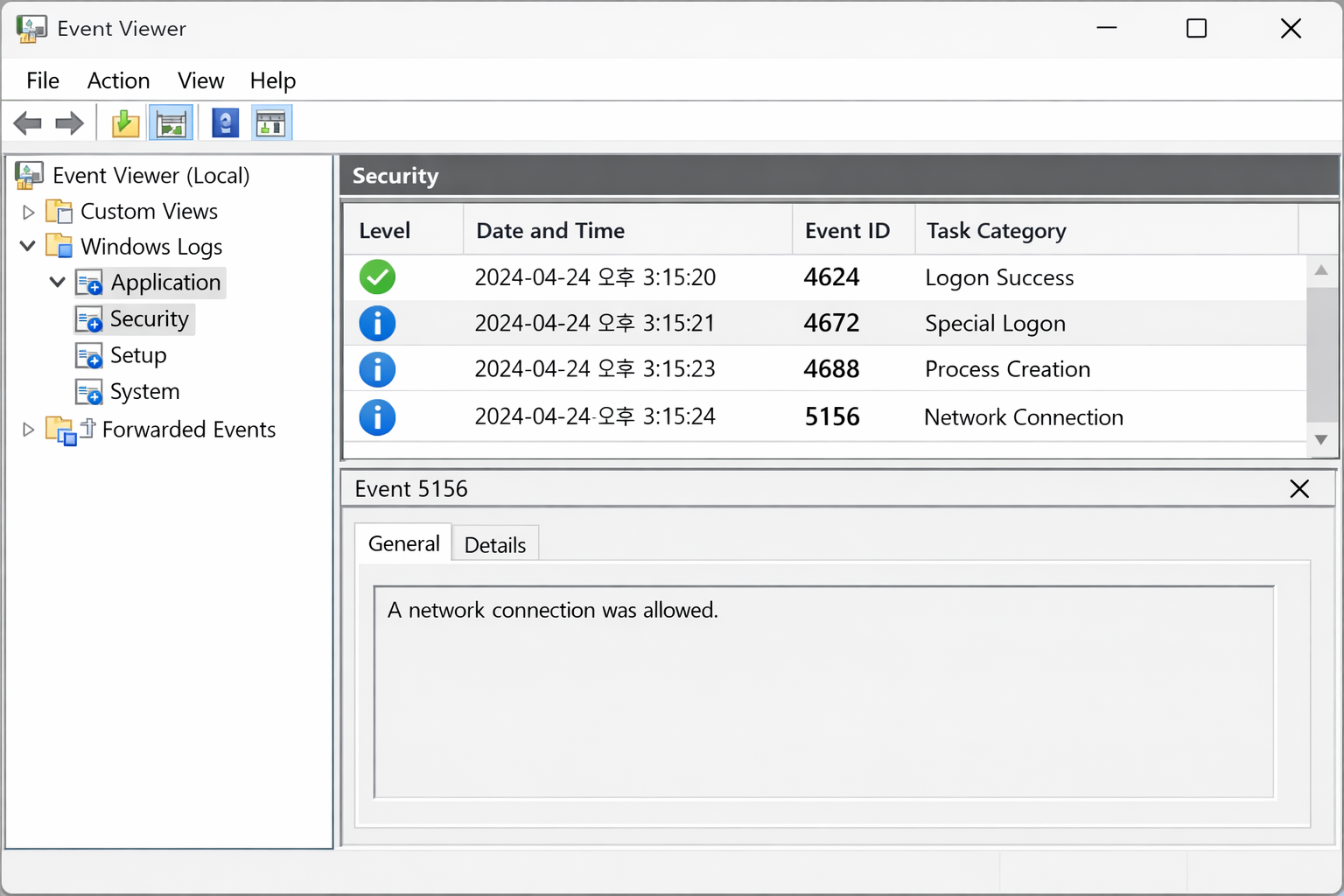This screenshot has height=896, width=1344.
Task: Click the info icon on the Special Logon row
Action: [377, 324]
